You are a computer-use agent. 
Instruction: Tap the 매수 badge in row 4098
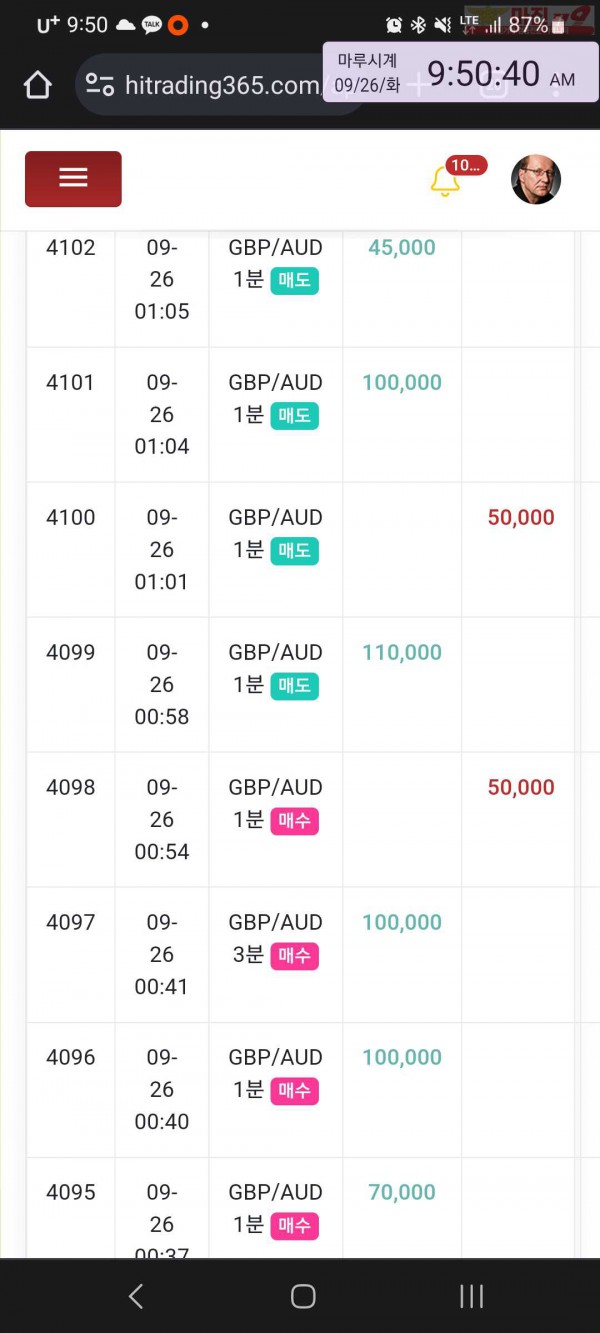tap(295, 821)
